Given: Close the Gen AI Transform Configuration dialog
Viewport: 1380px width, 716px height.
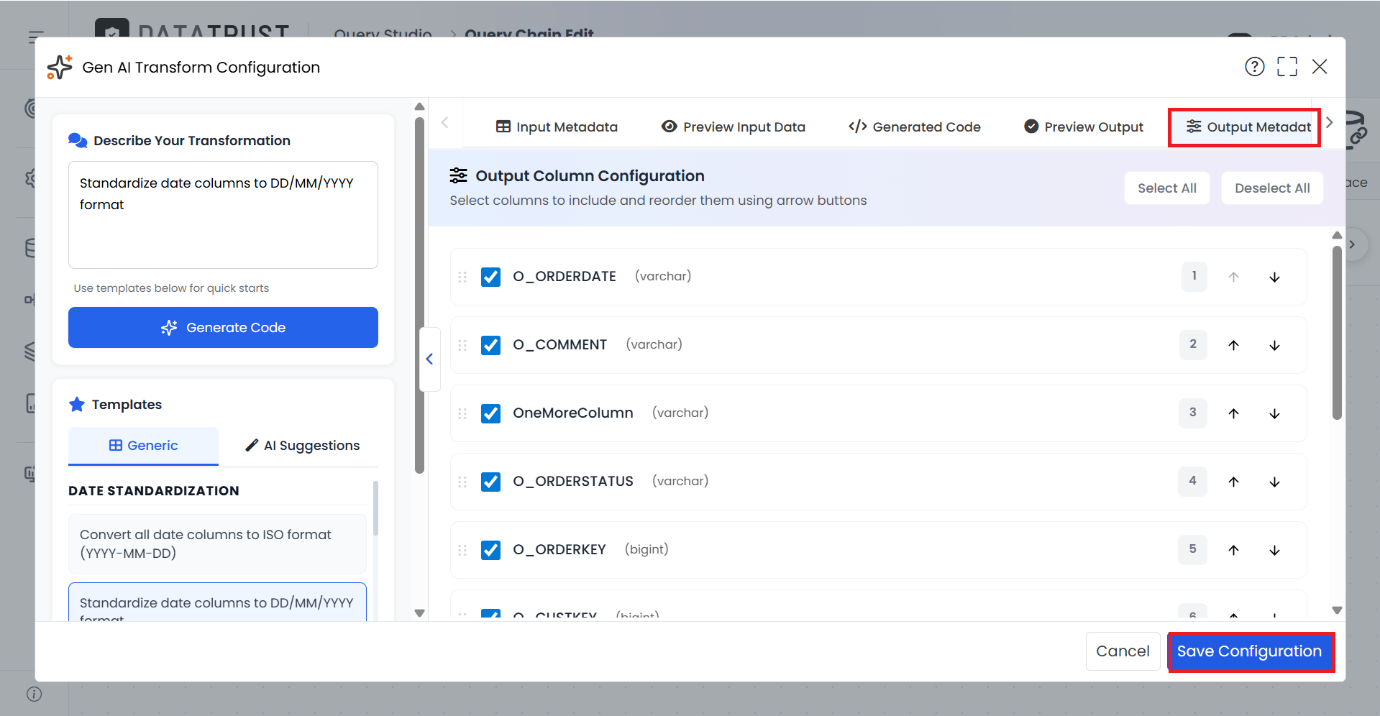Looking at the screenshot, I should coord(1320,67).
